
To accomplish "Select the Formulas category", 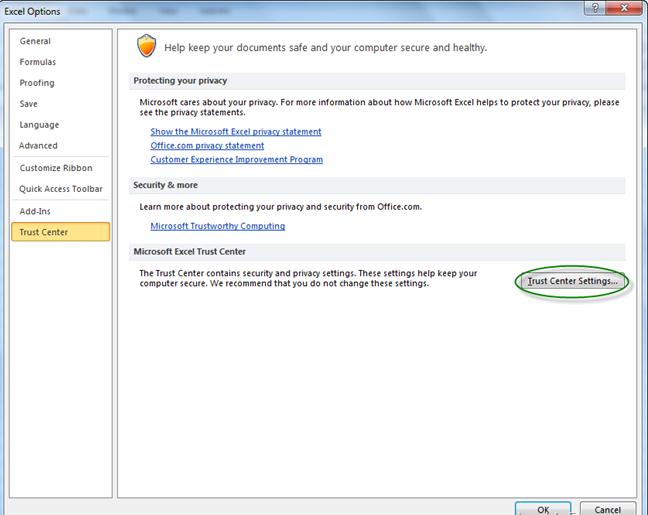I will pyautogui.click(x=61, y=62).
